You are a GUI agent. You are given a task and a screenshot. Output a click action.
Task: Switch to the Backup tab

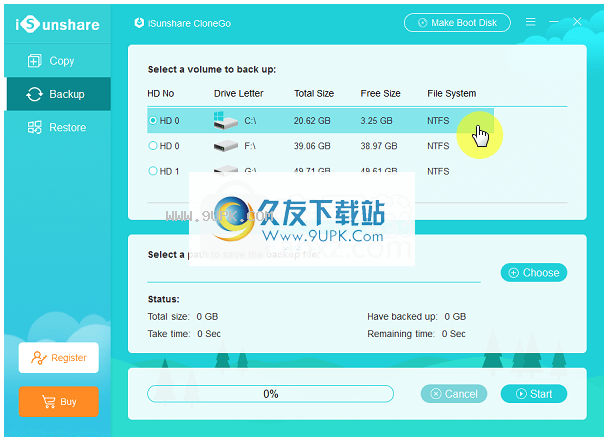[x=58, y=94]
